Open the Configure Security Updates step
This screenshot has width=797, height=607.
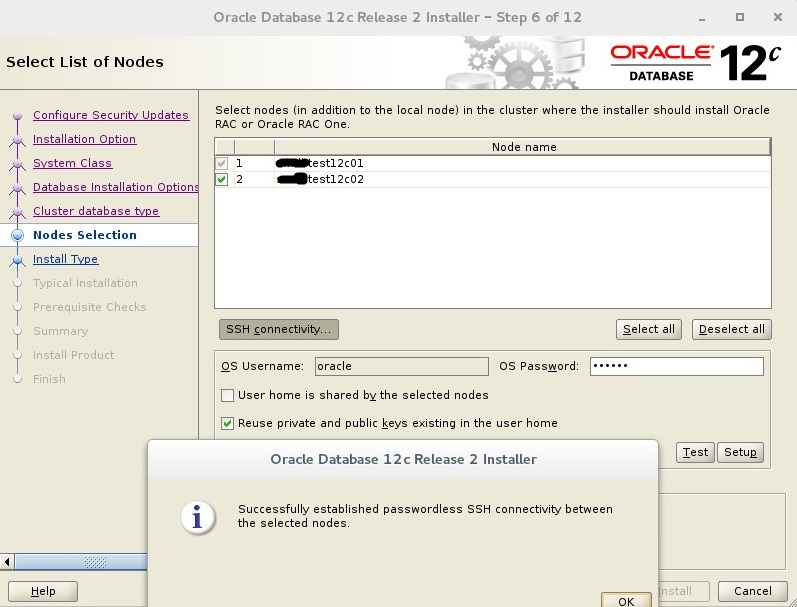click(111, 115)
